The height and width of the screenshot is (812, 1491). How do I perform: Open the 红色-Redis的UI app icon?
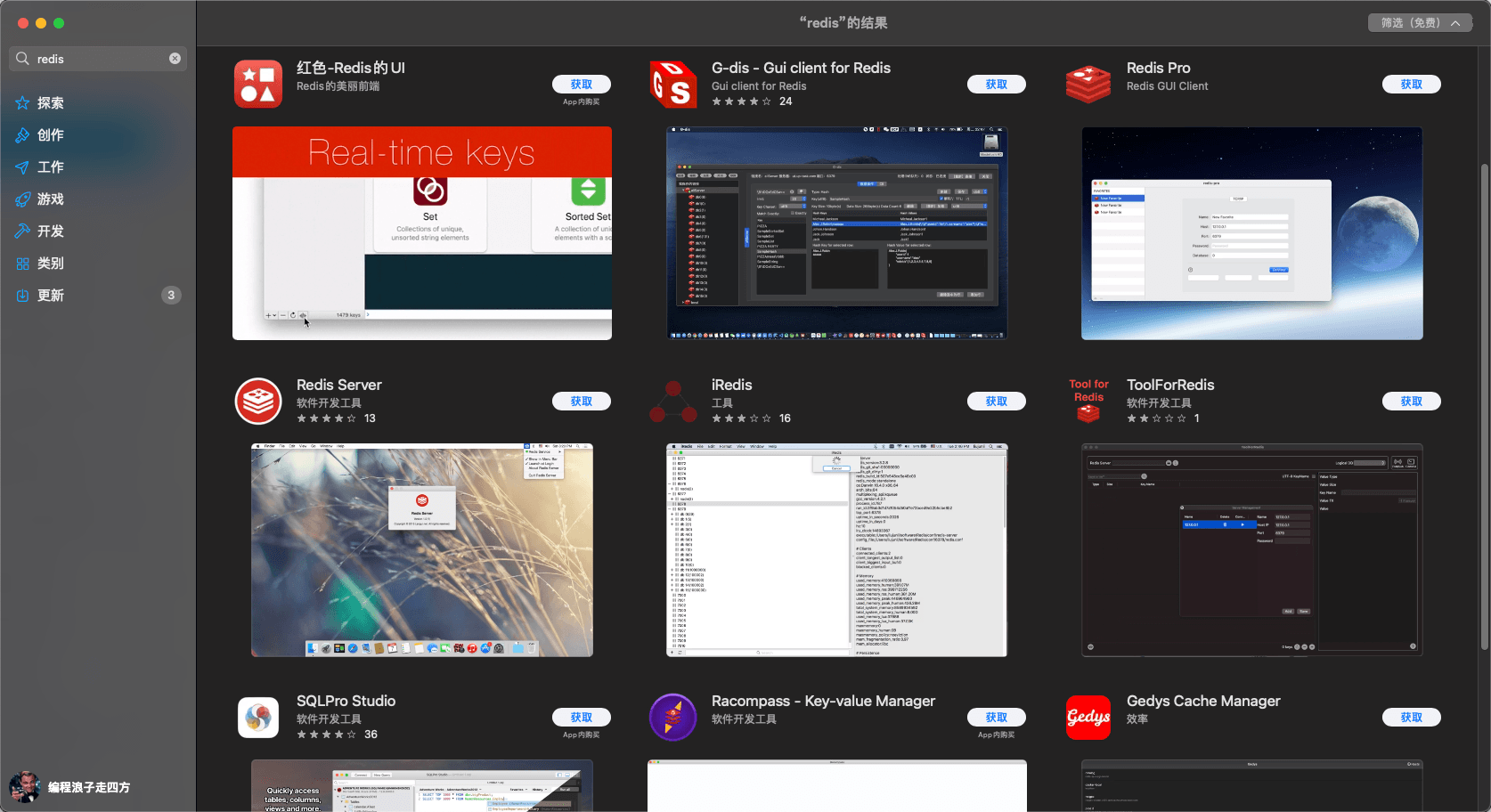click(258, 84)
